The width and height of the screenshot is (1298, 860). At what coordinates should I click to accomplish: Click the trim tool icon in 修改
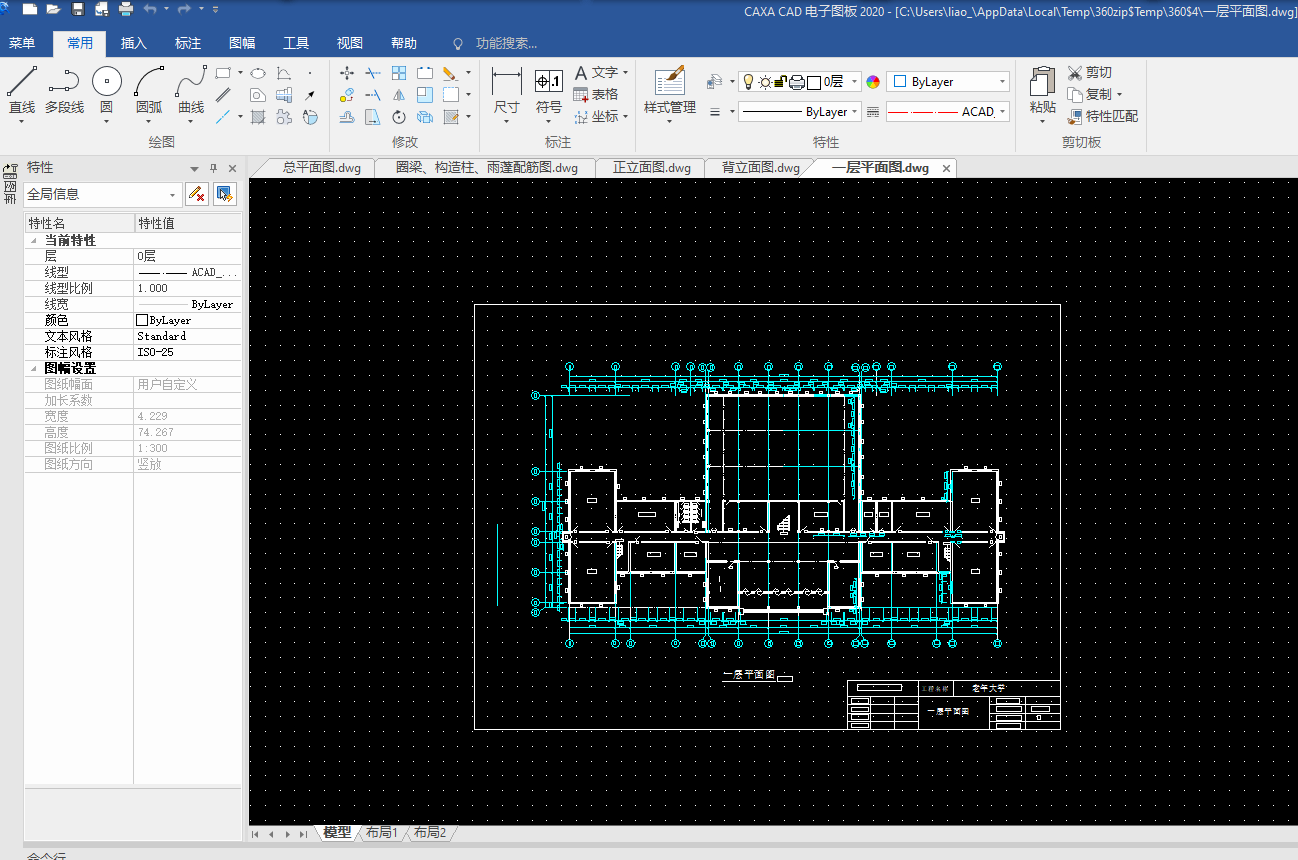[373, 73]
